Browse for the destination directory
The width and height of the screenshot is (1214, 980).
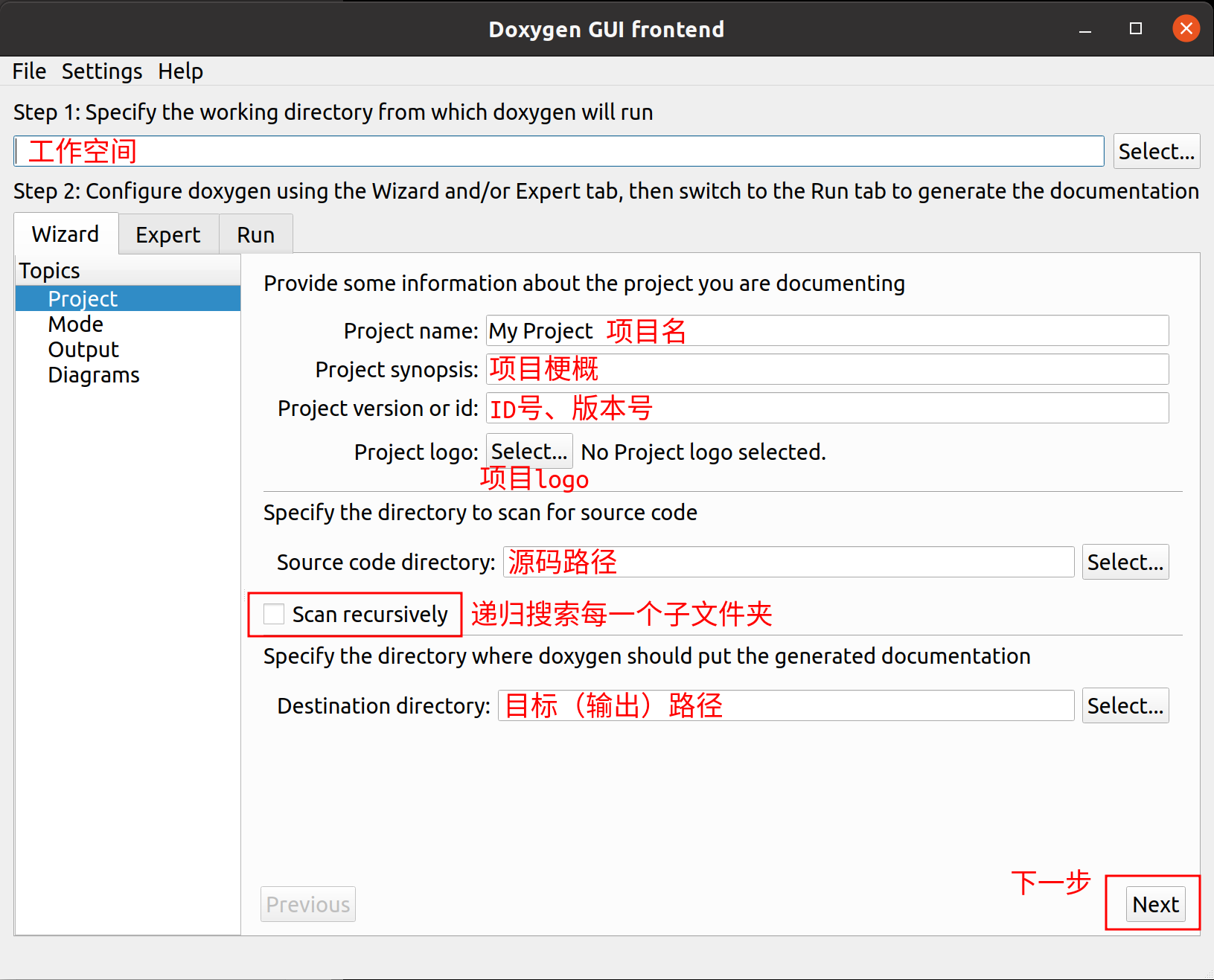click(1125, 705)
